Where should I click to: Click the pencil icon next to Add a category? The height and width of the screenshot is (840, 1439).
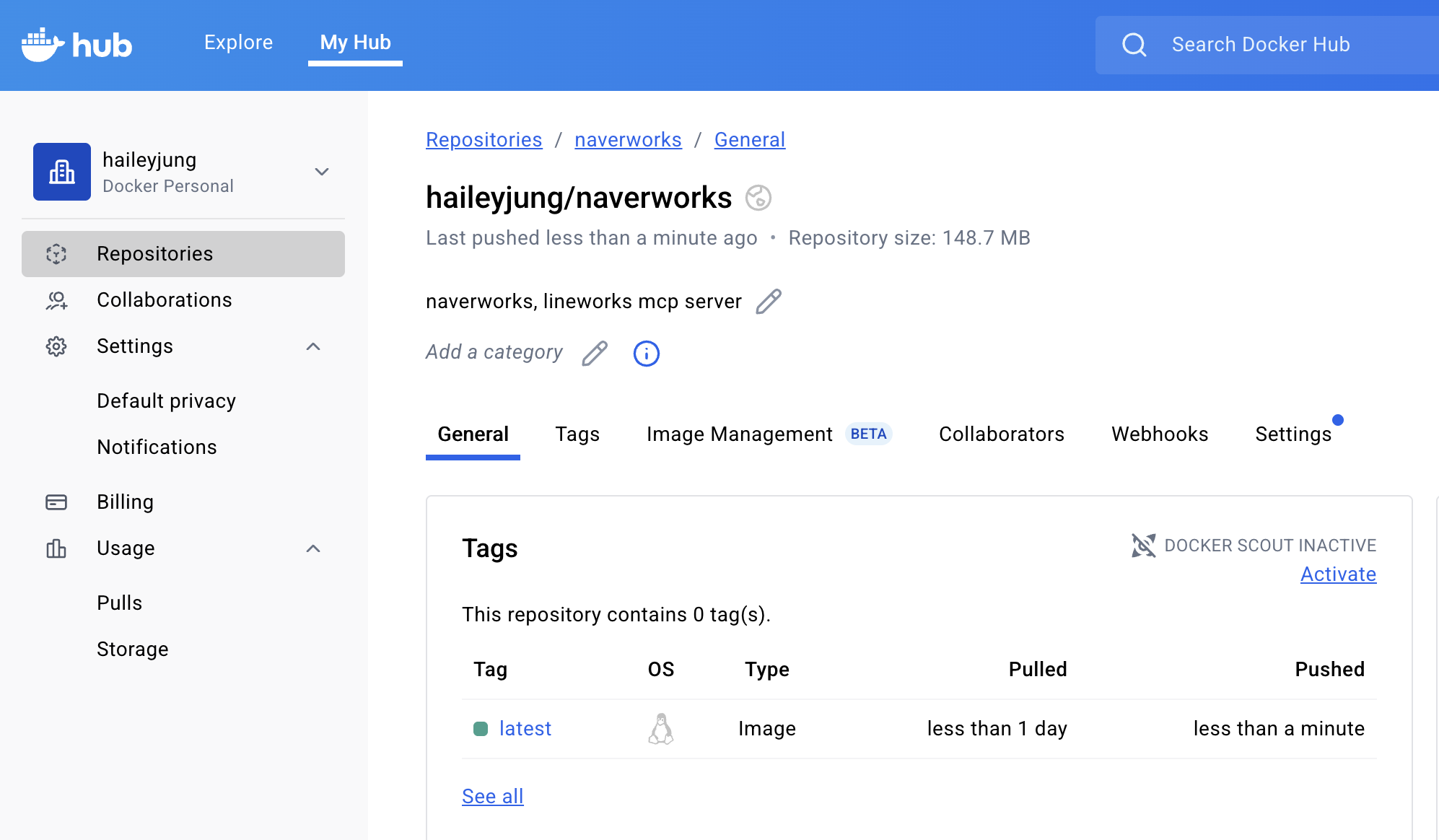[595, 353]
